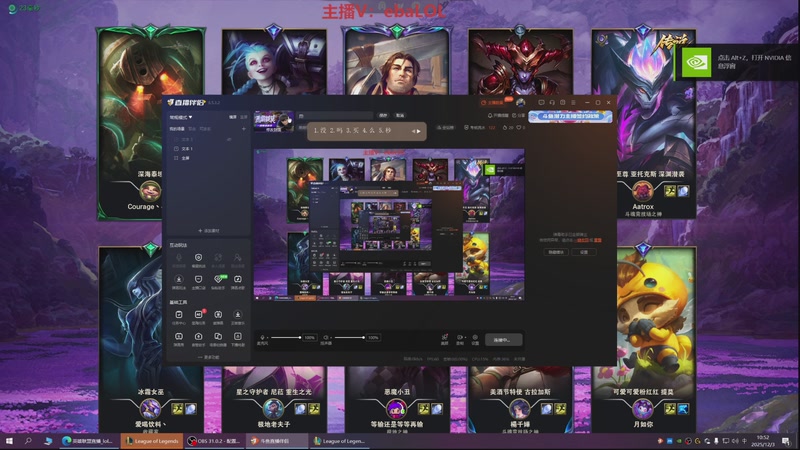Click the heart counter showing 0
Image resolution: width=800 pixels, height=450 pixels.
click(520, 128)
